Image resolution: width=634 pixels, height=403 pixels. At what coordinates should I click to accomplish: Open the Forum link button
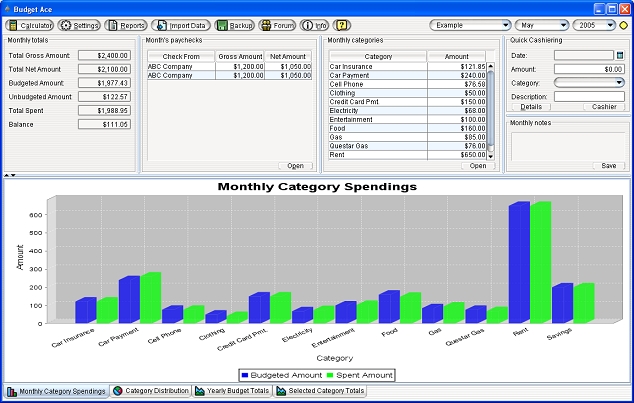[277, 25]
